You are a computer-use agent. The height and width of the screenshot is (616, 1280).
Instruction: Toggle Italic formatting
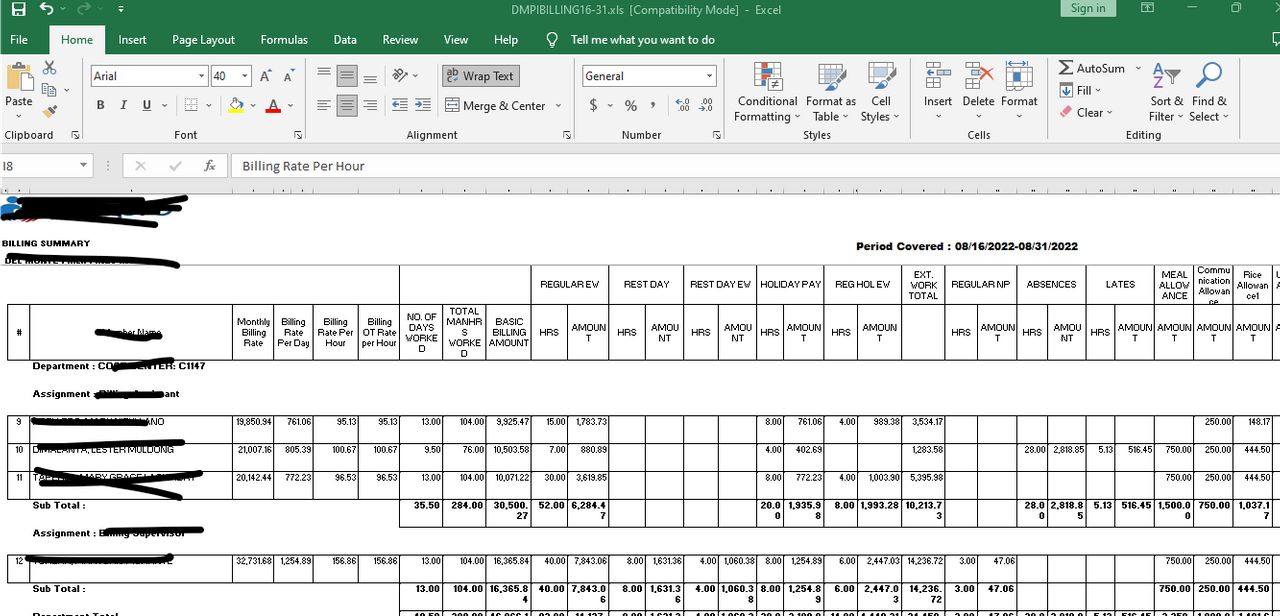124,105
